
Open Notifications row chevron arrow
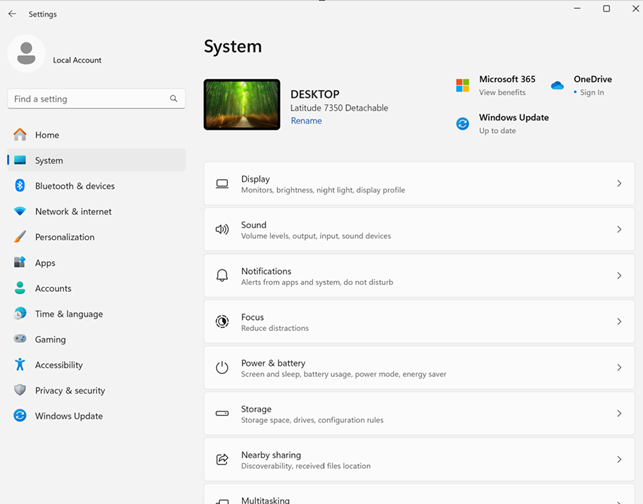point(619,276)
